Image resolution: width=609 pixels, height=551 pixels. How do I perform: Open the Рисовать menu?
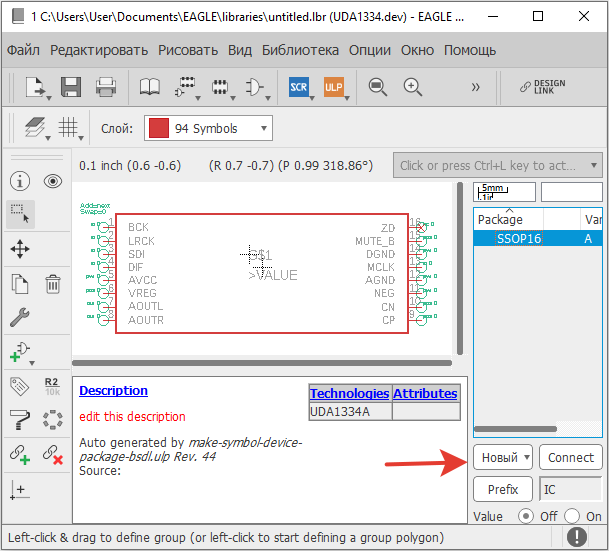coord(188,50)
